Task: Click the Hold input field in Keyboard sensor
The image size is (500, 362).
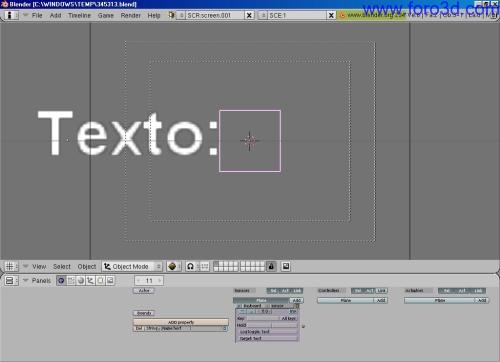Action: 259,325
